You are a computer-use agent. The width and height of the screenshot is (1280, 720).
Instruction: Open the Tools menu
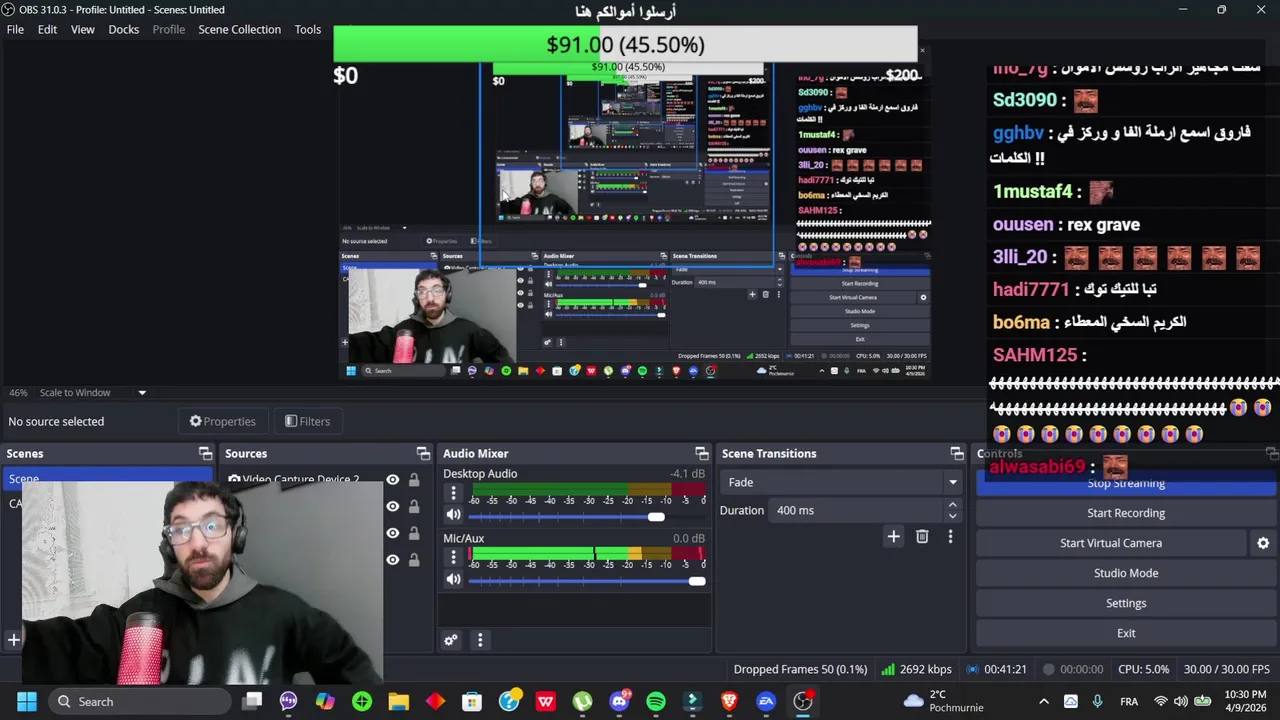point(308,29)
